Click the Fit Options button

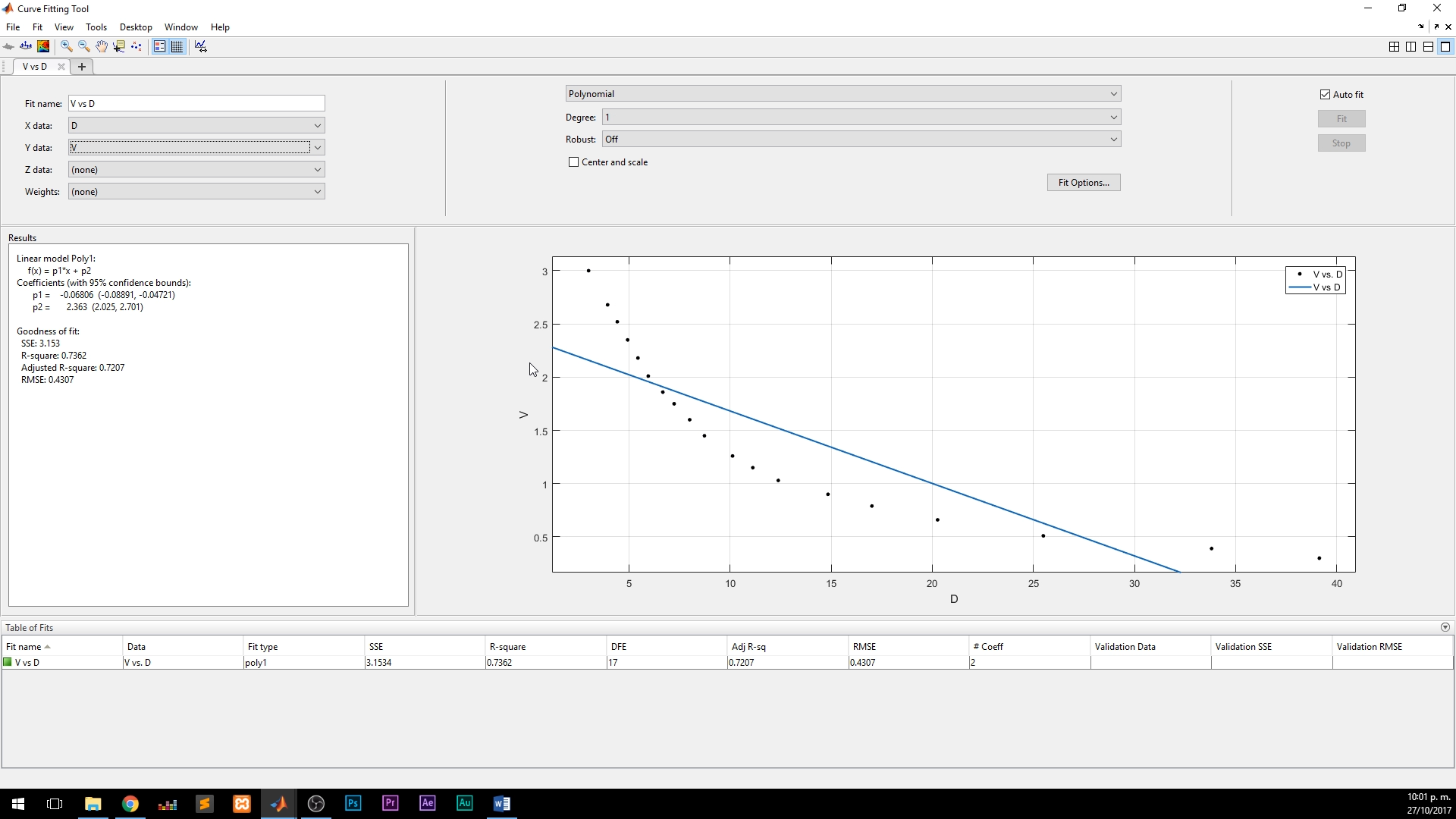(1083, 183)
